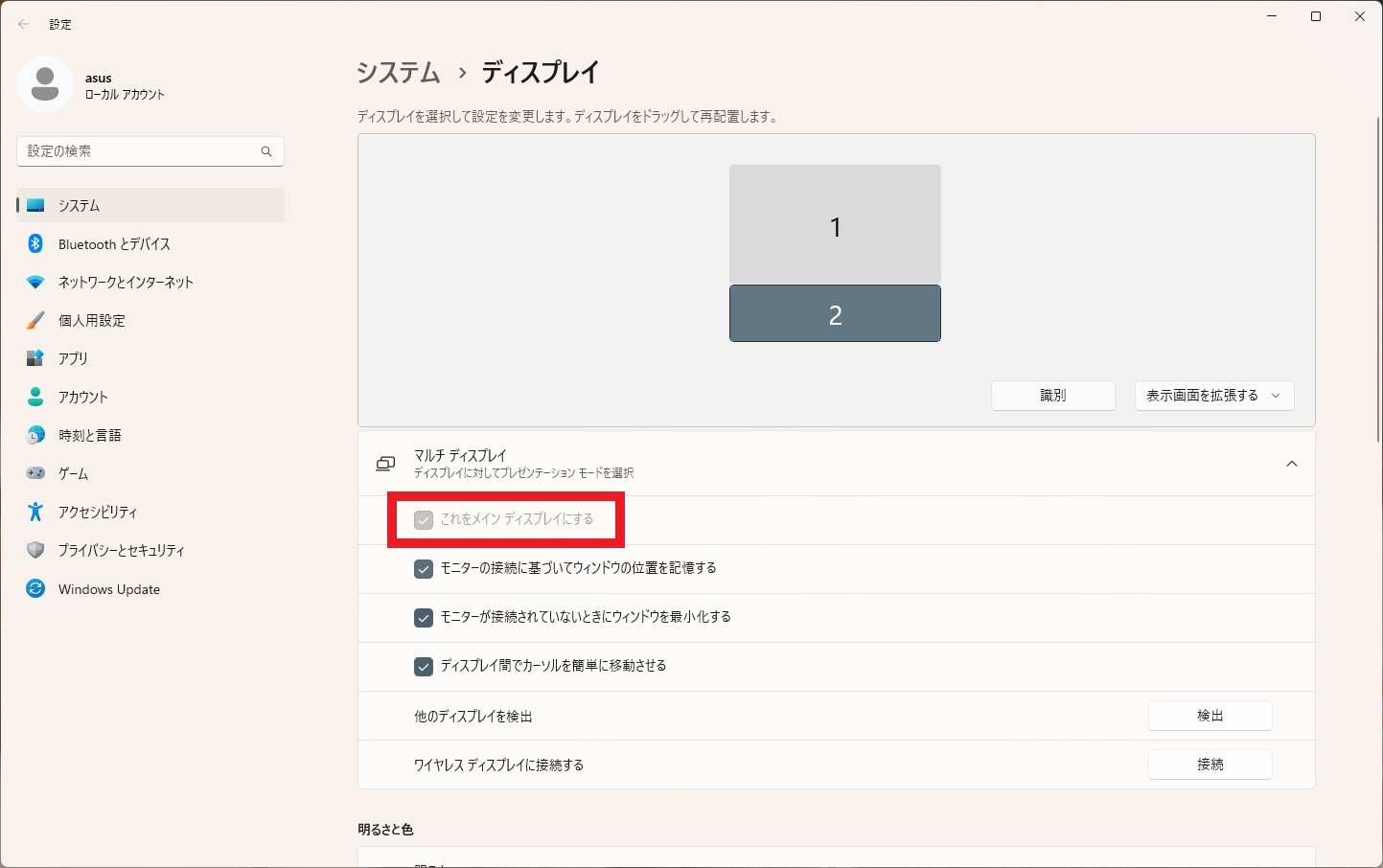The height and width of the screenshot is (868, 1383).
Task: Collapse the マルチ ディスプレイ section chevron
Action: (x=1291, y=464)
